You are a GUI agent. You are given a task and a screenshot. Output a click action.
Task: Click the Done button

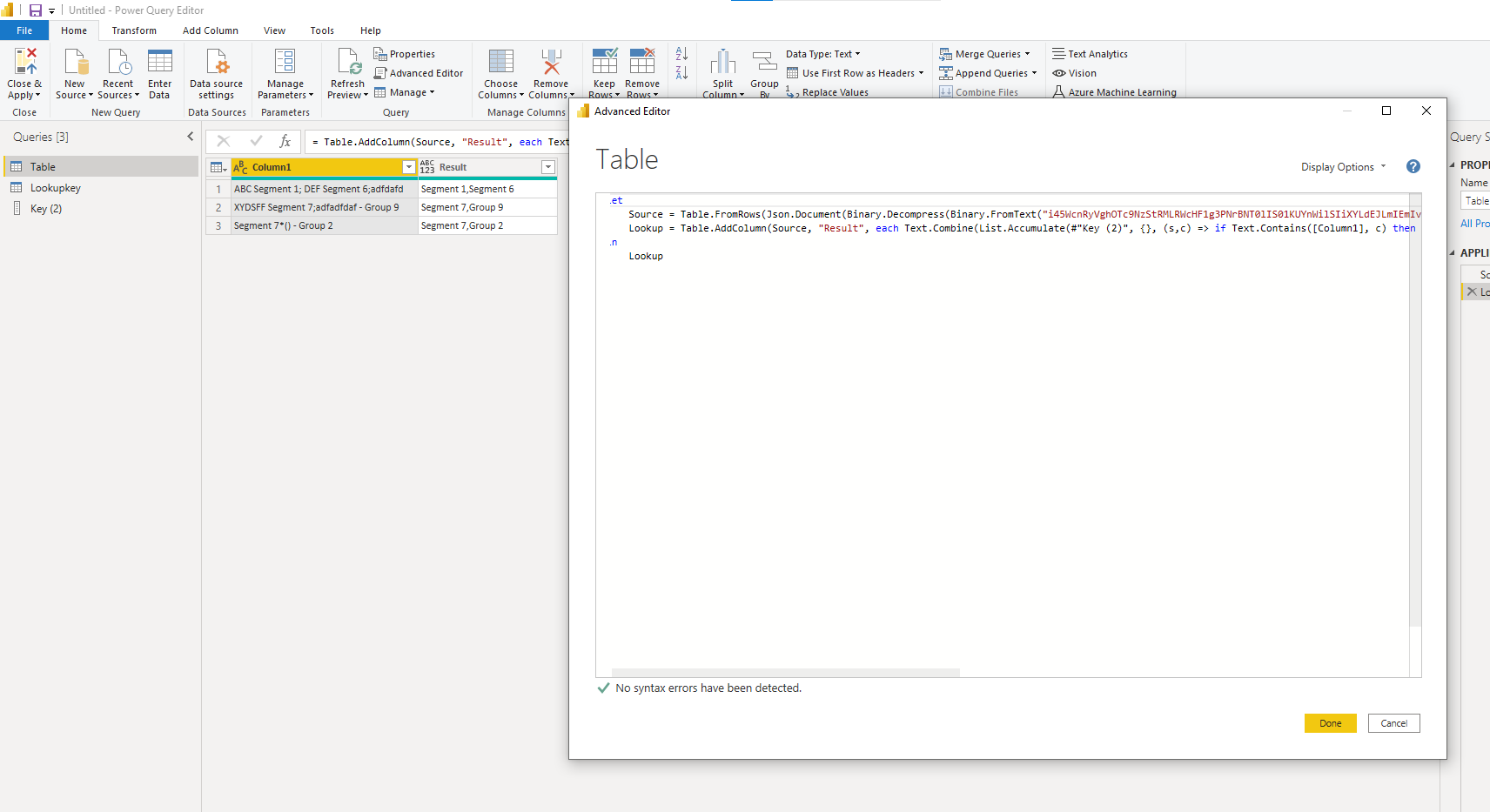click(1330, 723)
